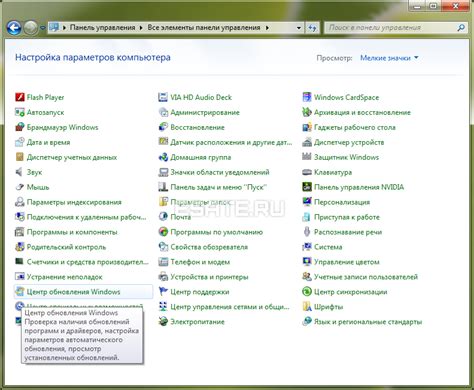Image resolution: width=474 pixels, height=390 pixels.
Task: Open Язык и региональные стандарты link
Action: [368, 322]
